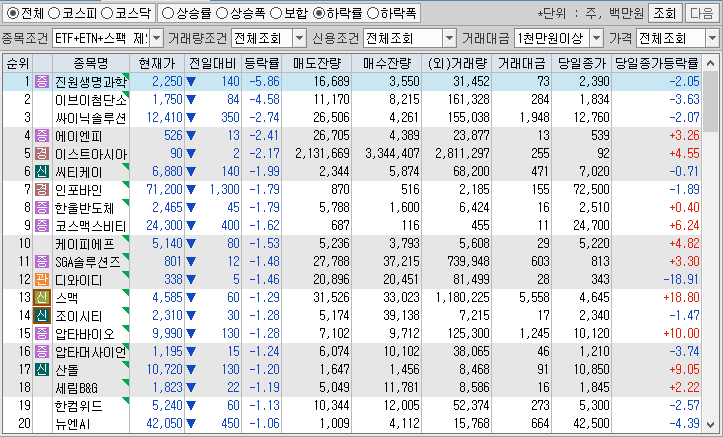The height and width of the screenshot is (437, 723).
Task: Click the 종목명 column header
Action: pos(91,64)
